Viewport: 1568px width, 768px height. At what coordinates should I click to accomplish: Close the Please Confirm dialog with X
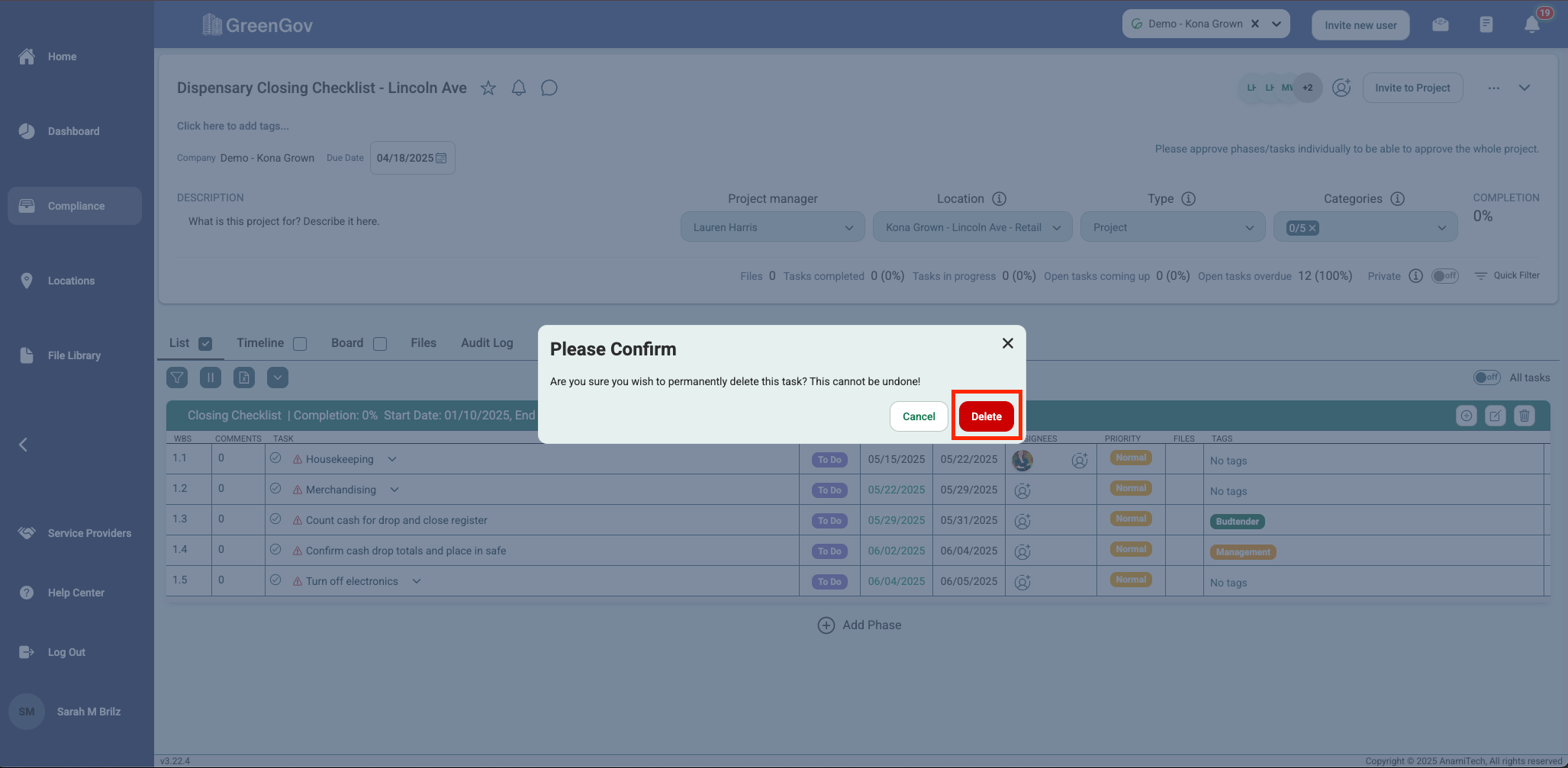pos(1008,343)
